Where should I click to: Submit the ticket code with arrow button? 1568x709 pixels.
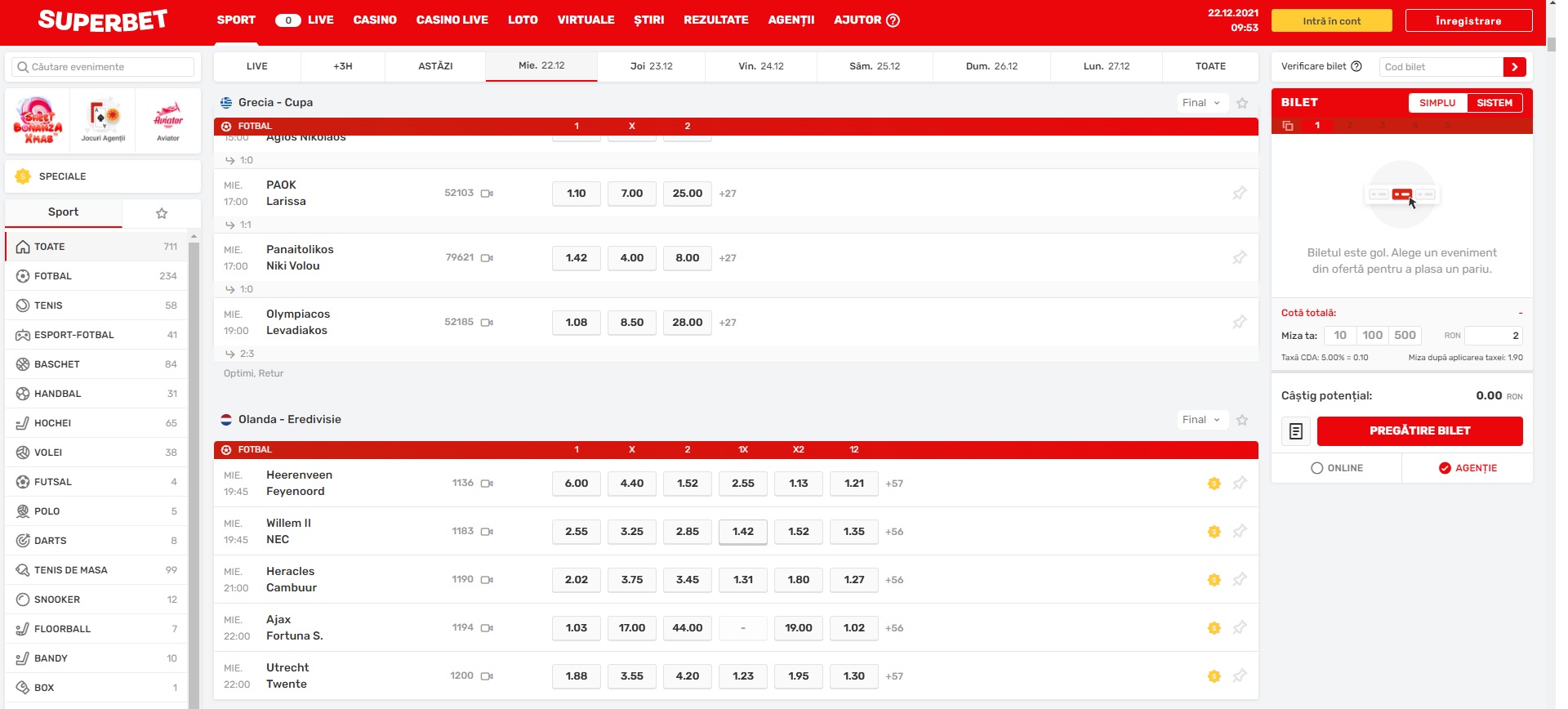(x=1515, y=67)
